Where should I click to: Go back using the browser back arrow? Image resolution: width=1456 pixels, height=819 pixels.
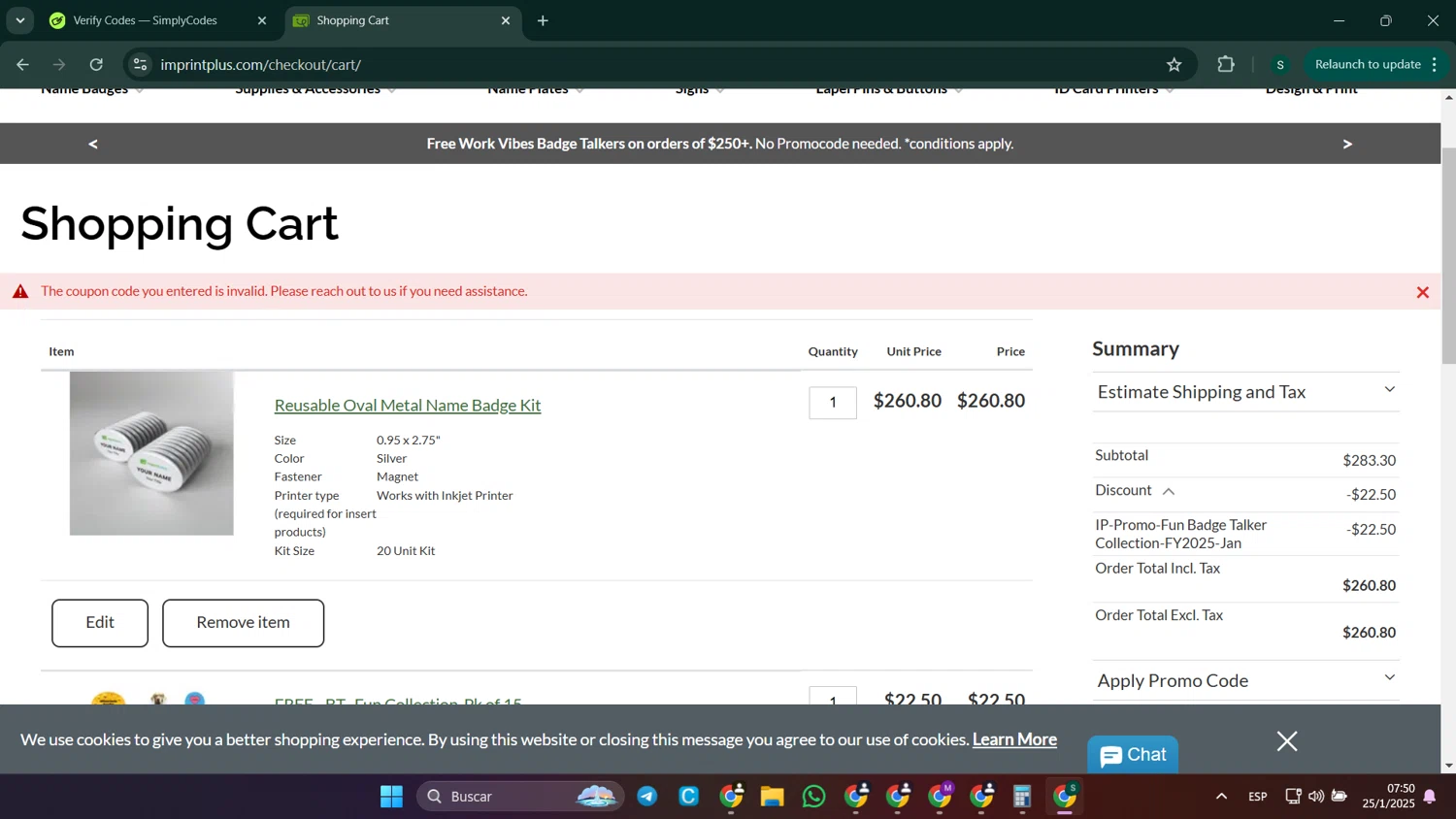click(x=23, y=64)
